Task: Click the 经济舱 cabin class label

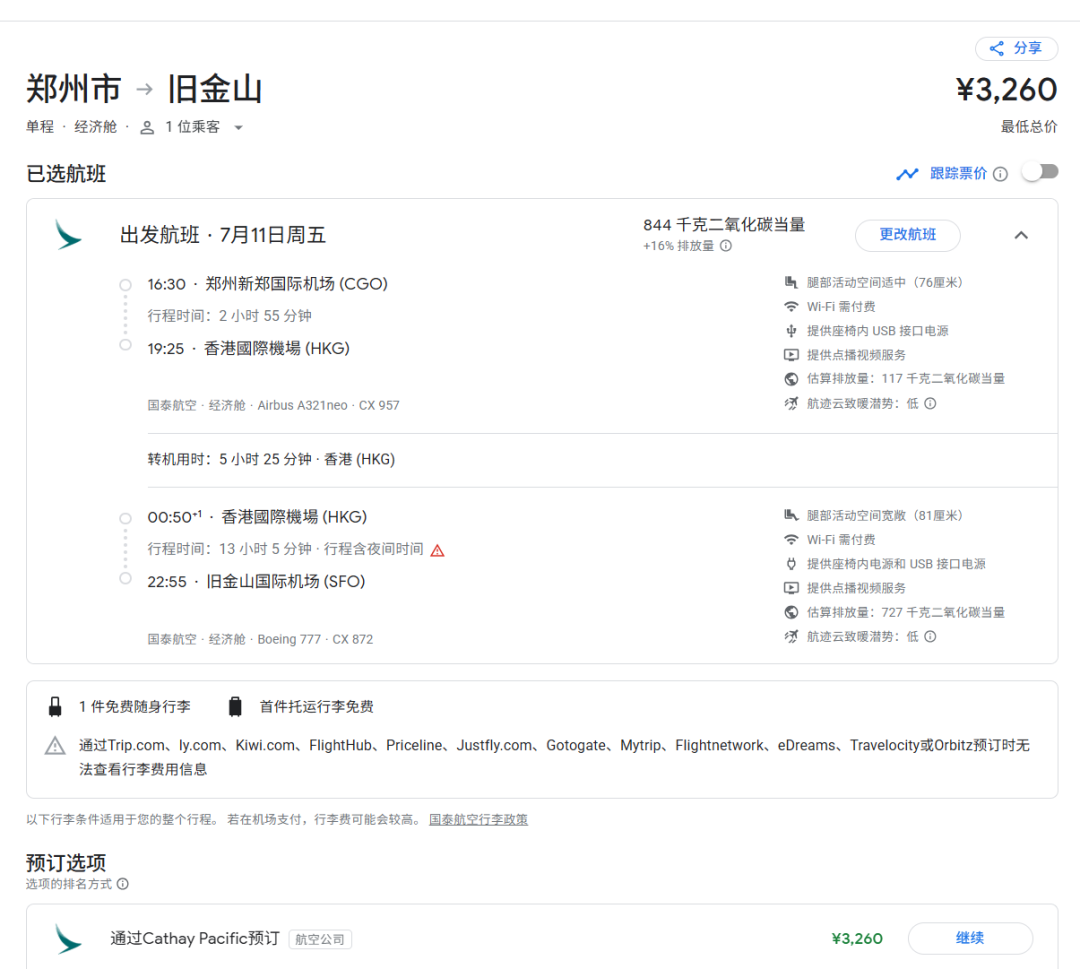Action: (x=95, y=127)
